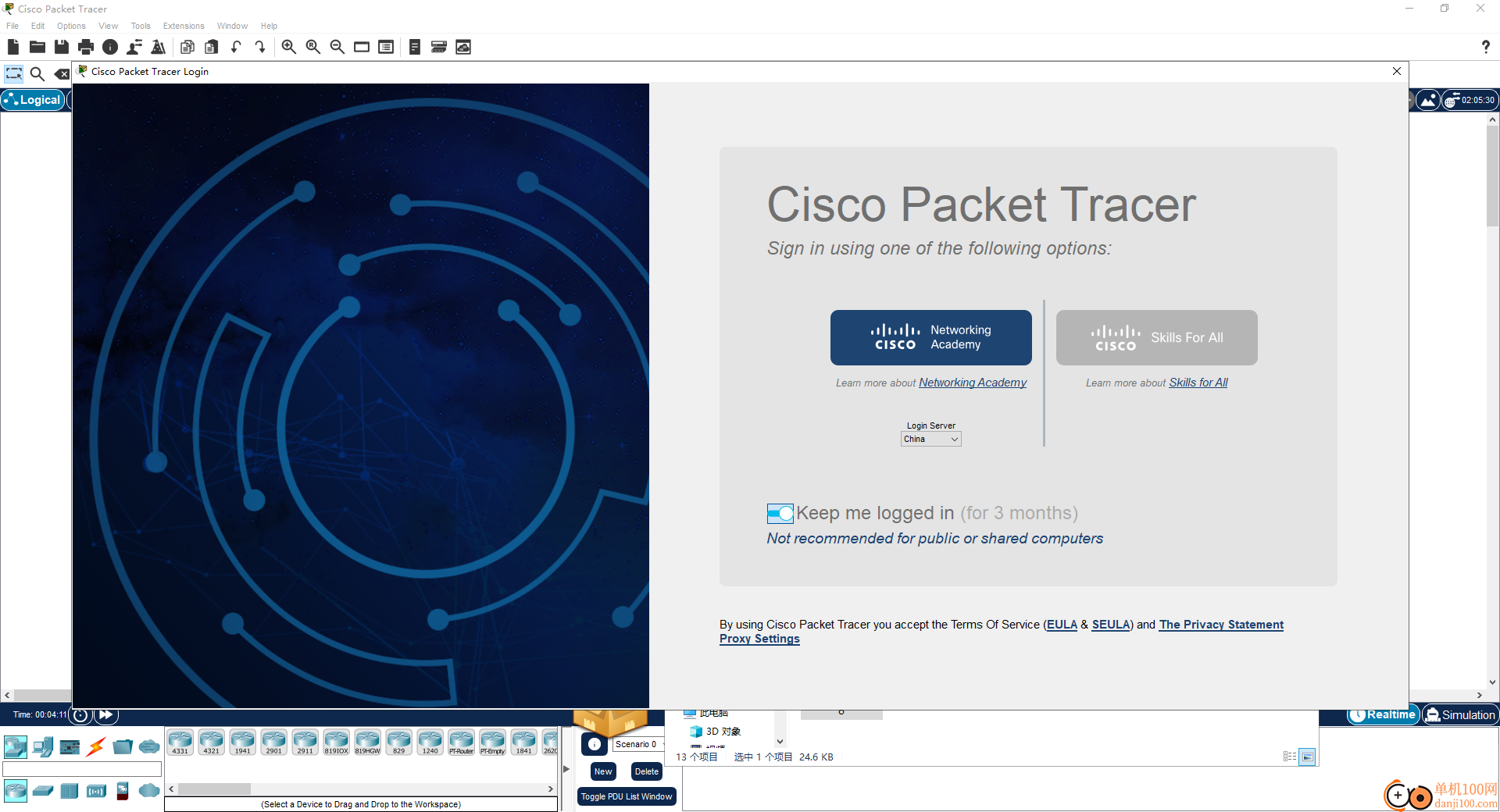The image size is (1500, 812).
Task: Open the drawing palette rectangle icon
Action: tap(362, 47)
